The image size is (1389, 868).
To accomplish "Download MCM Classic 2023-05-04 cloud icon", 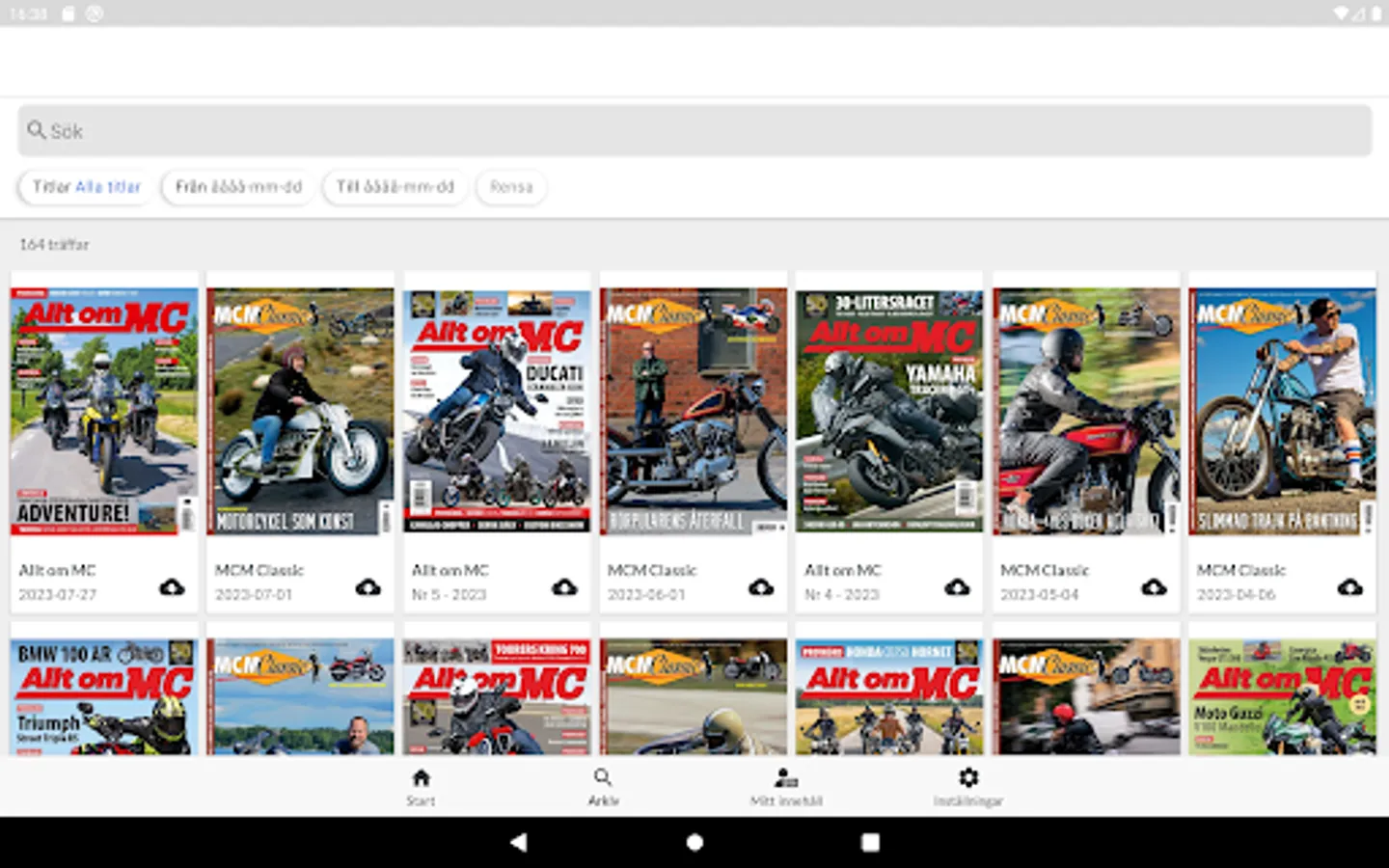I will [1154, 587].
